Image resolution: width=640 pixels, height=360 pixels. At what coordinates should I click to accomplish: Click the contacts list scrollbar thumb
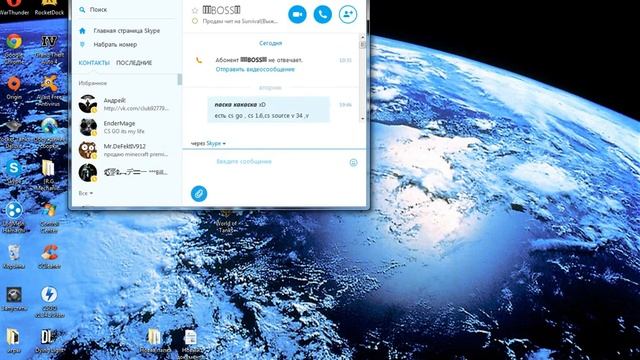click(179, 79)
